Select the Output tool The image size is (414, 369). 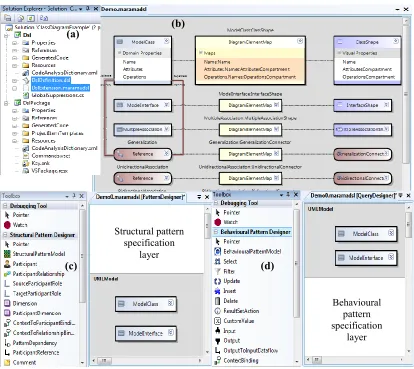pos(227,341)
